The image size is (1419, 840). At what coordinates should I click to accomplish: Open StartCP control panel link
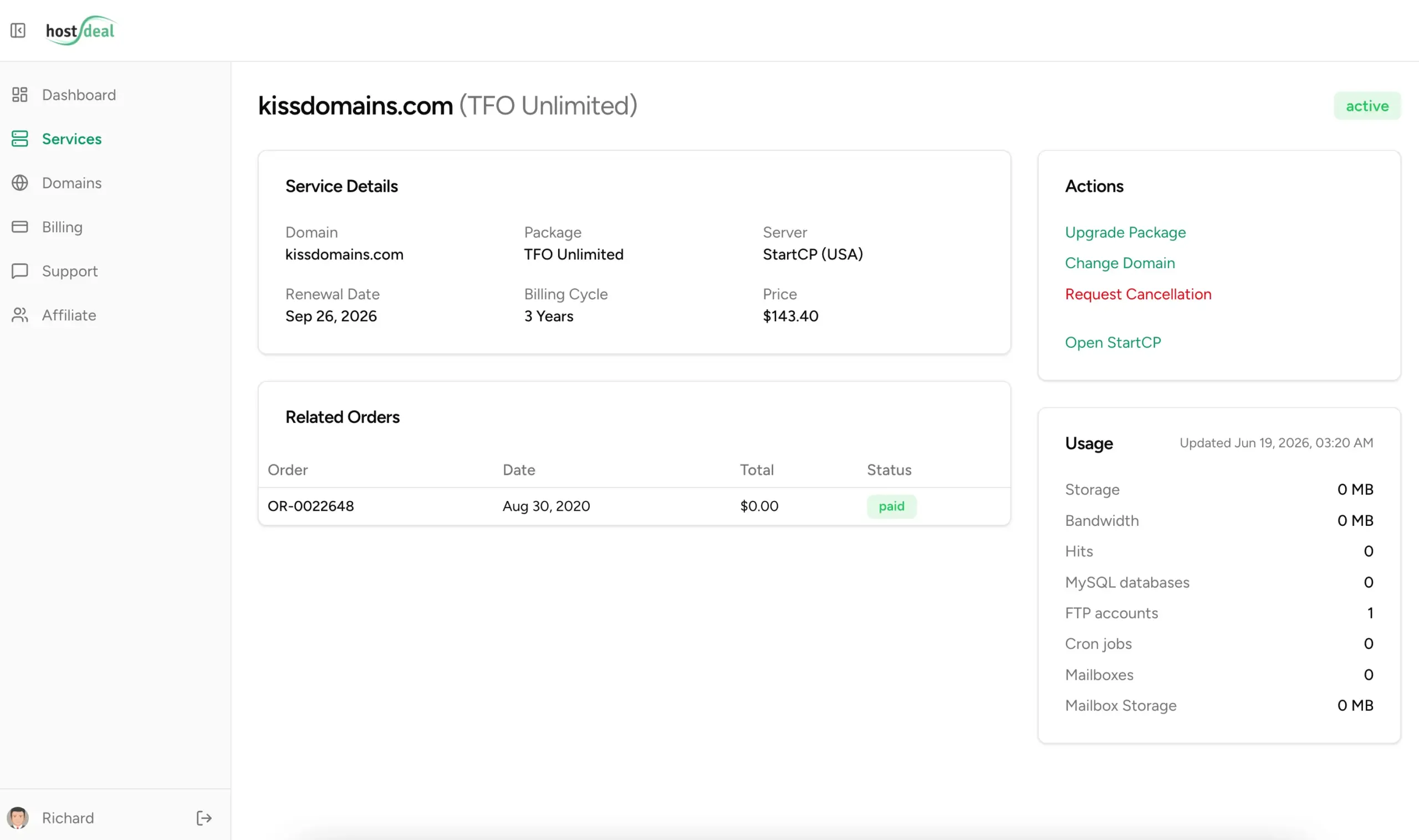click(1112, 342)
